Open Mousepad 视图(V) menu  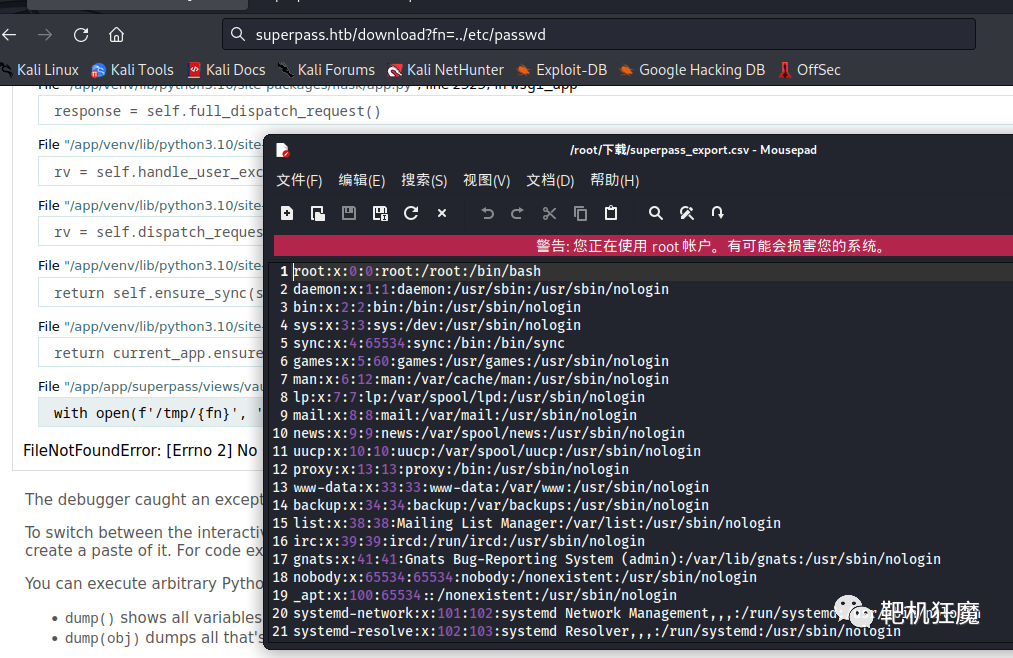click(486, 180)
